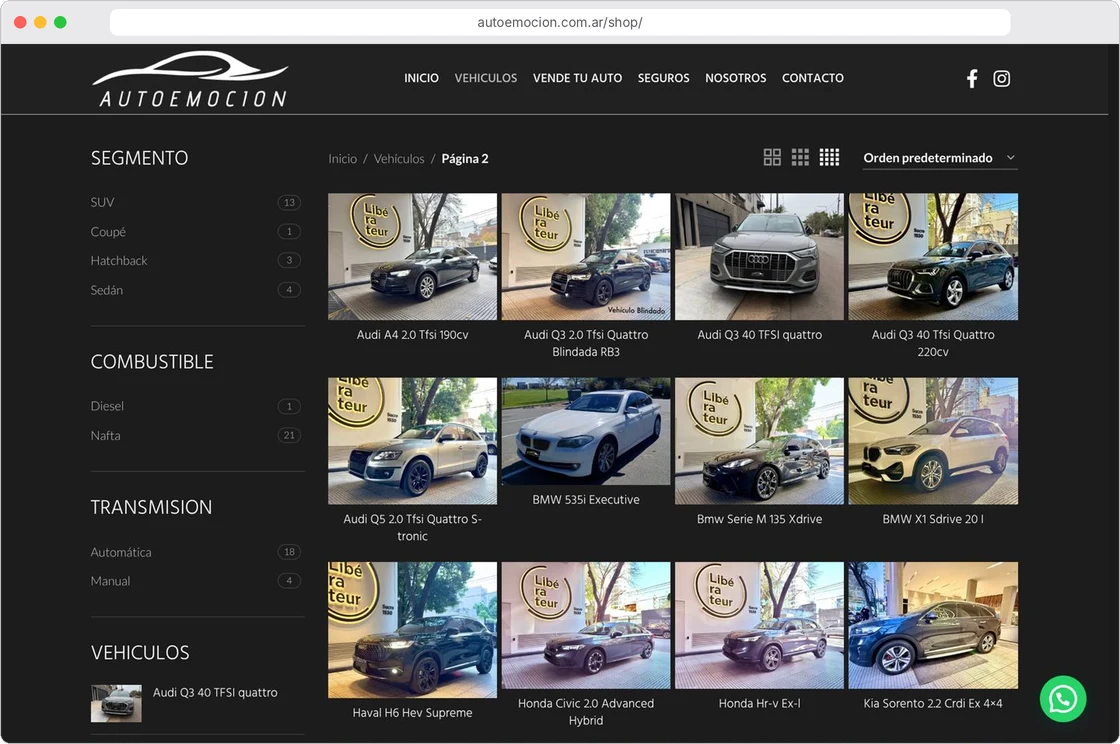
Task: Filter by Coupé segment
Action: 108,231
